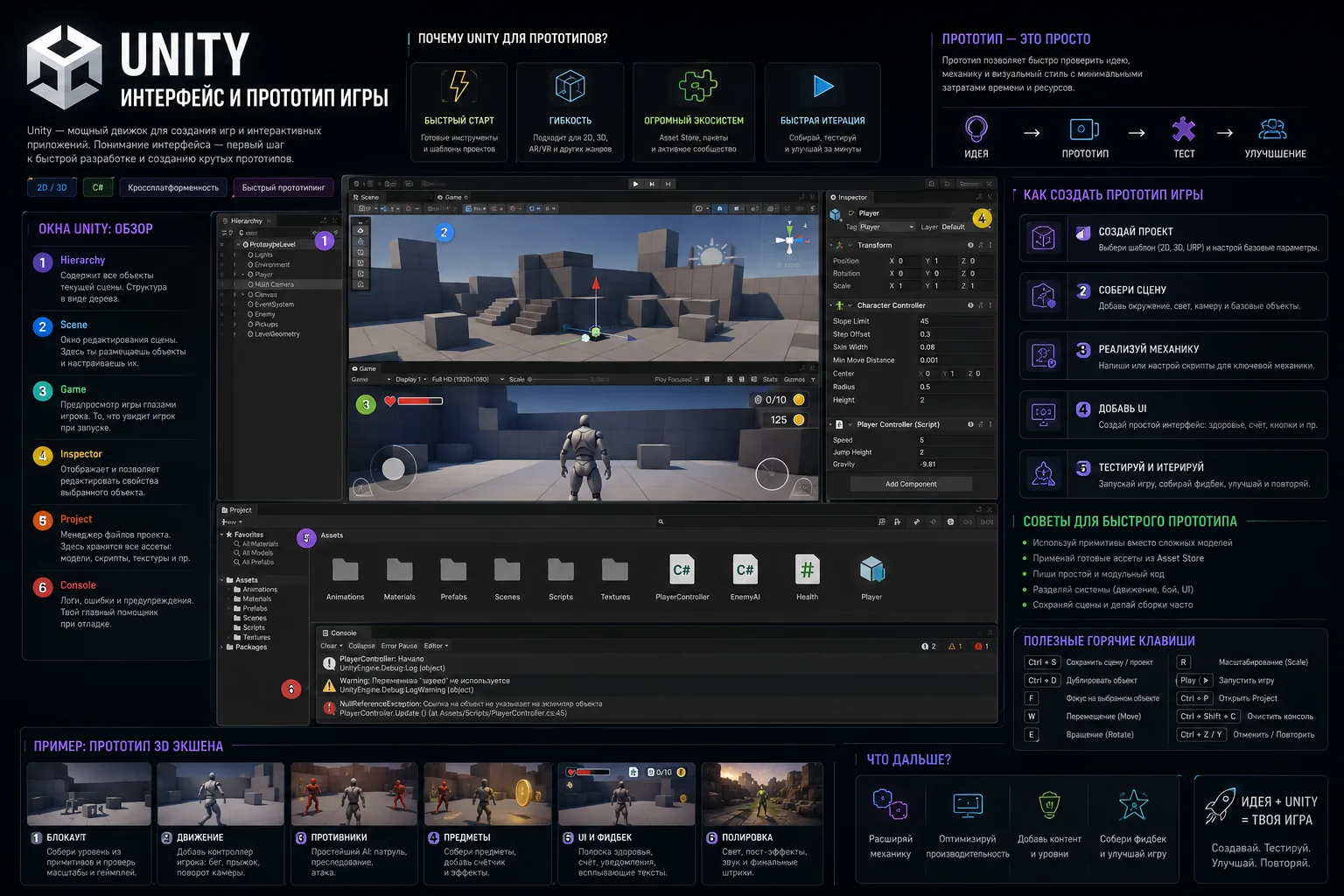Toggle Collapse in Console toolbar
The width and height of the screenshot is (1344, 896).
(361, 646)
